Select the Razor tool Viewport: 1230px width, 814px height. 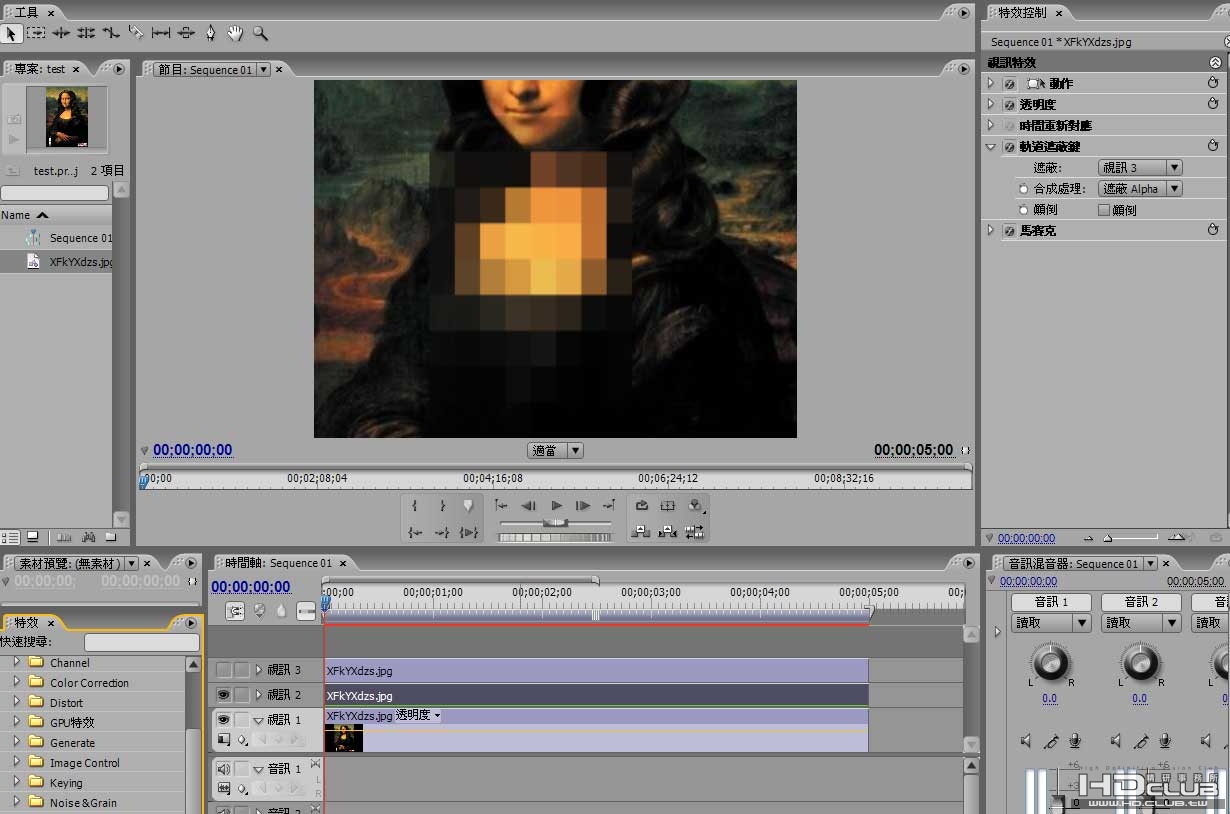136,33
